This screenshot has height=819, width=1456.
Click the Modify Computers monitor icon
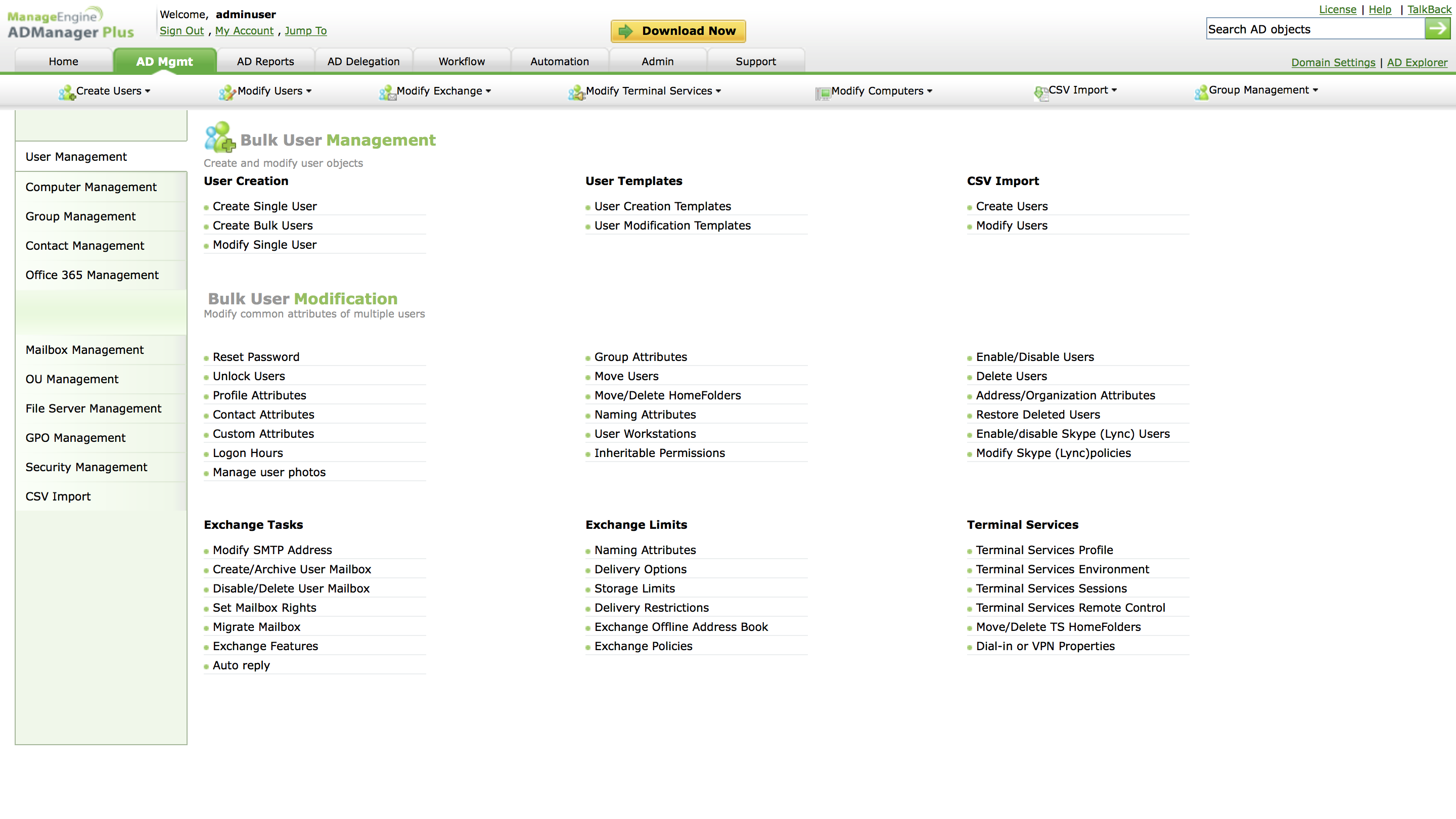[823, 93]
